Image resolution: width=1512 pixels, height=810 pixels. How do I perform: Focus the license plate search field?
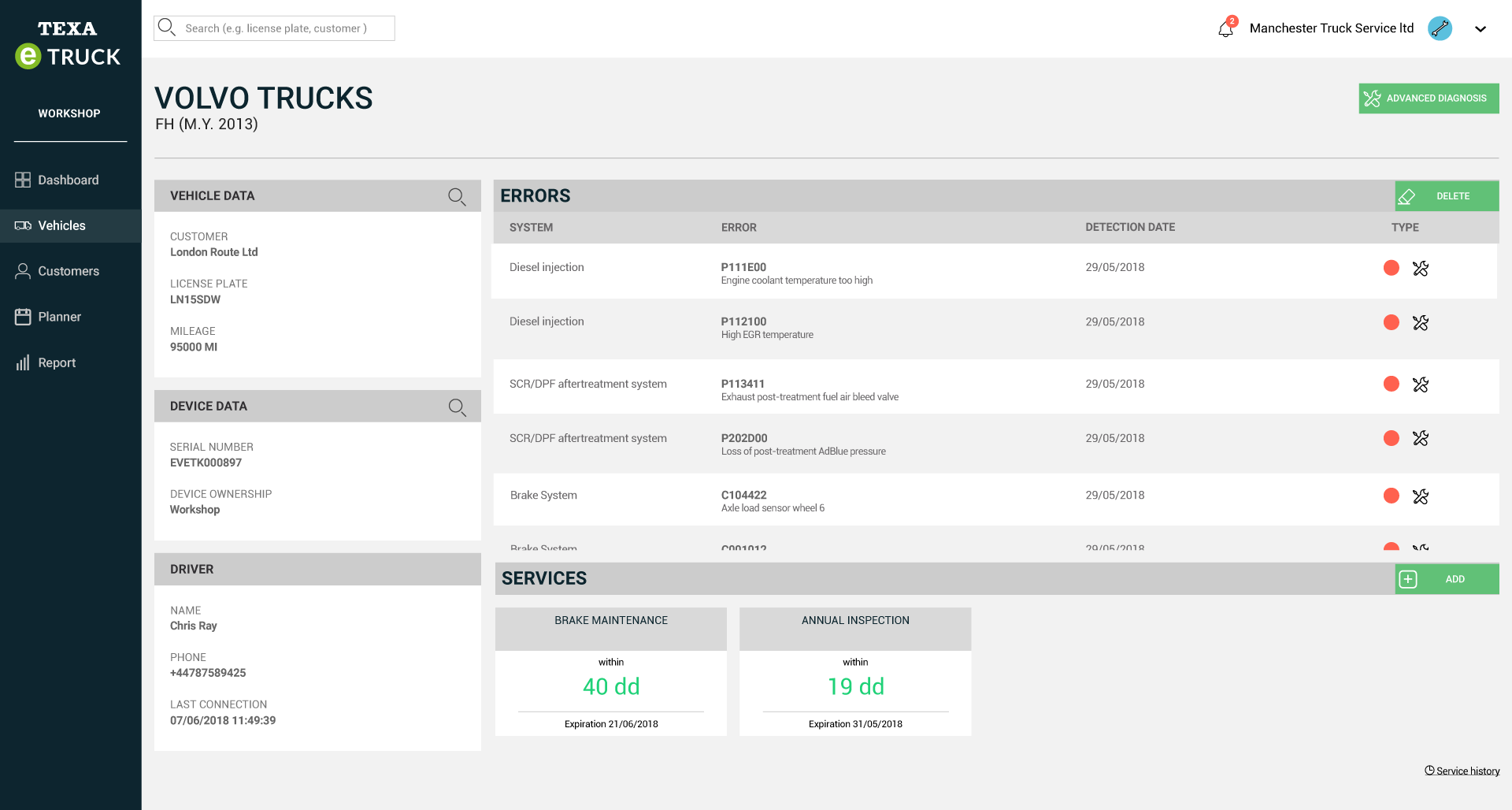(275, 28)
